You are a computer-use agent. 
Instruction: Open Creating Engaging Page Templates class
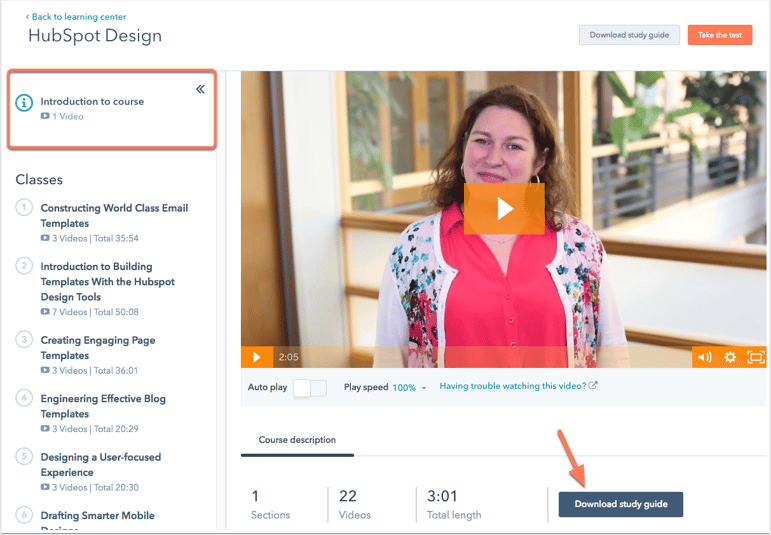pyautogui.click(x=98, y=348)
